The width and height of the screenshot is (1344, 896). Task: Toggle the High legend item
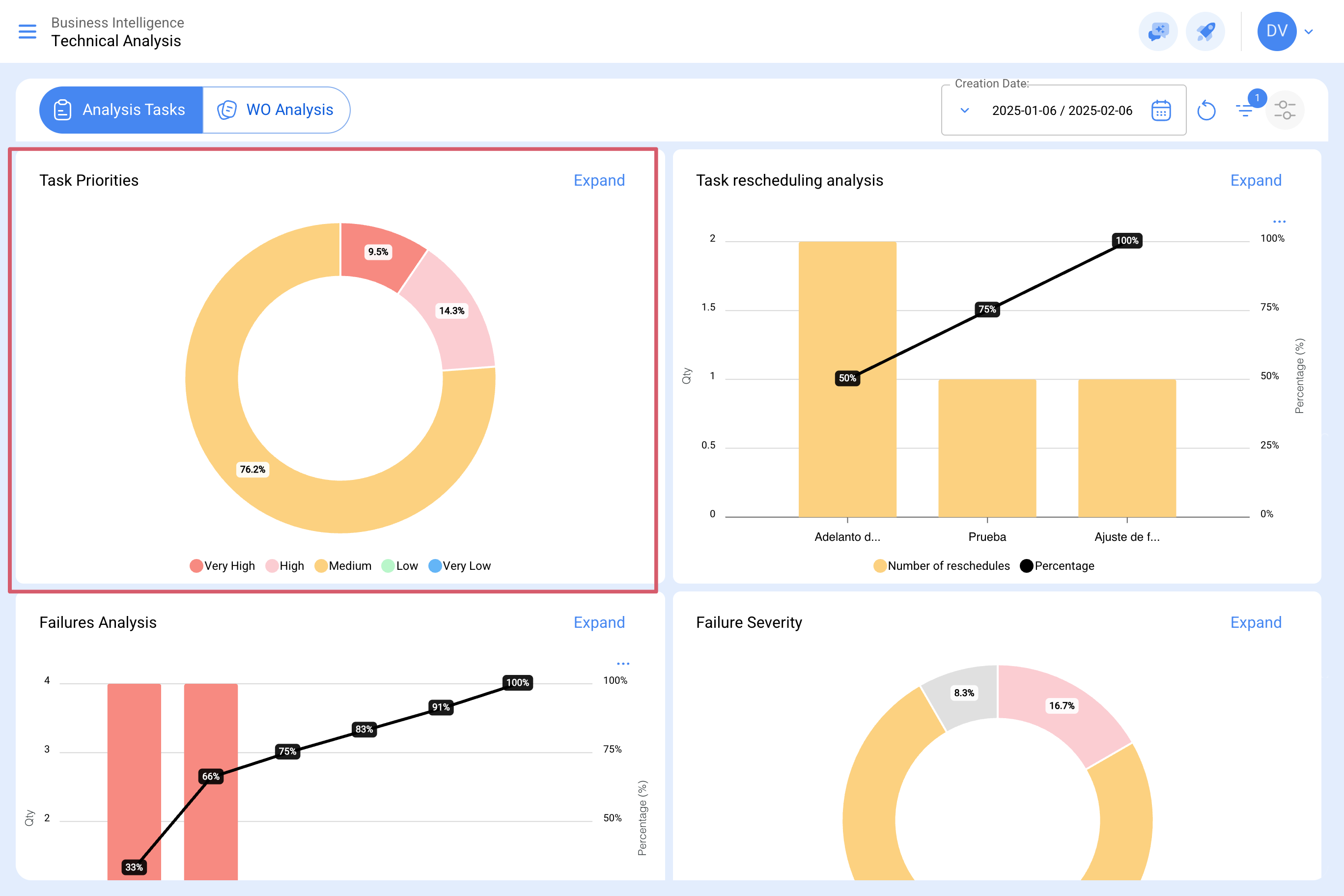(x=284, y=566)
